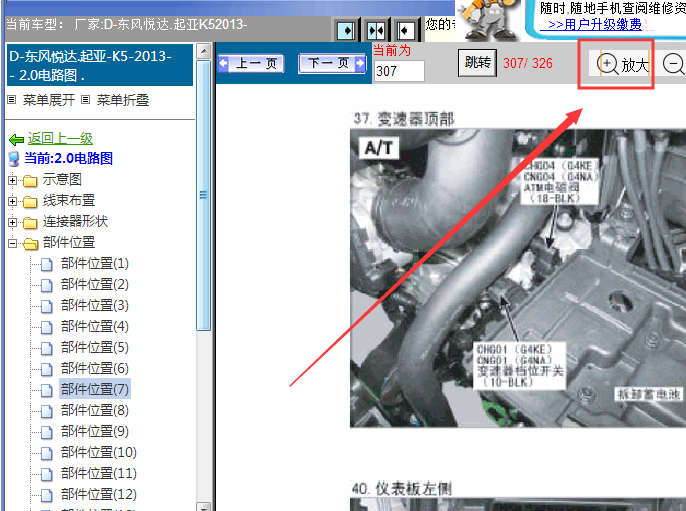Open the 用户升级缴费 link
The height and width of the screenshot is (511, 686).
[591, 24]
